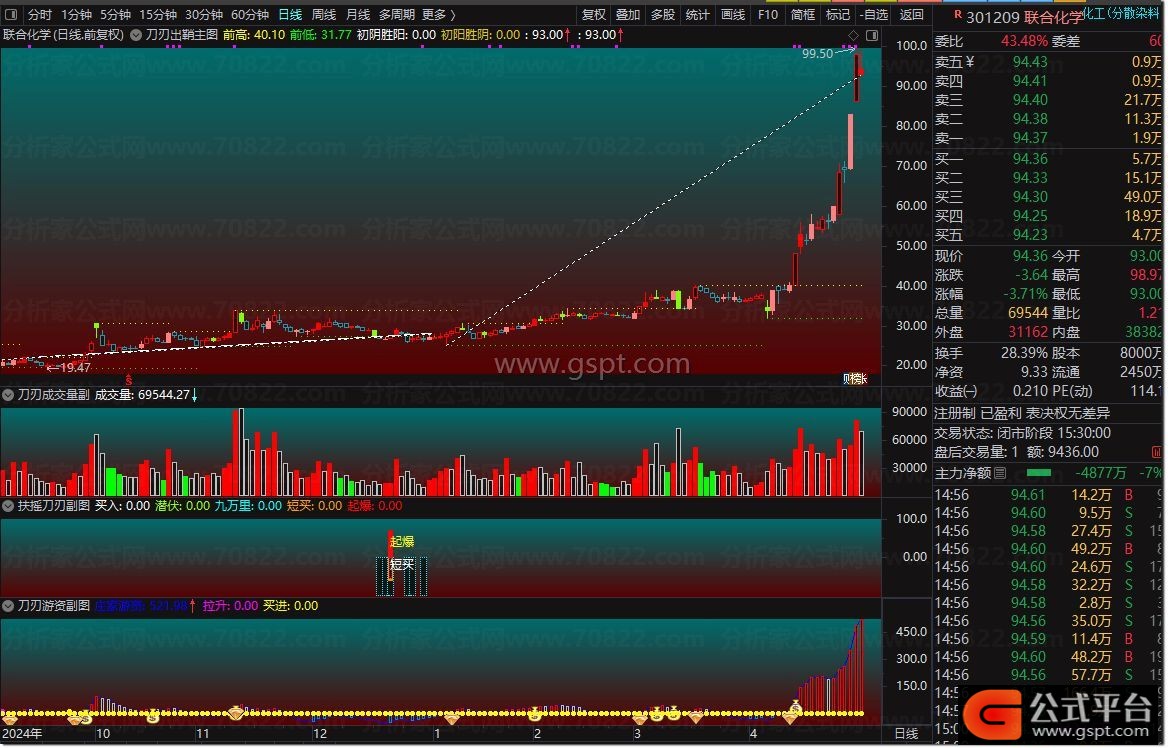
Task: Click the 短买 signal label
Action: point(402,565)
